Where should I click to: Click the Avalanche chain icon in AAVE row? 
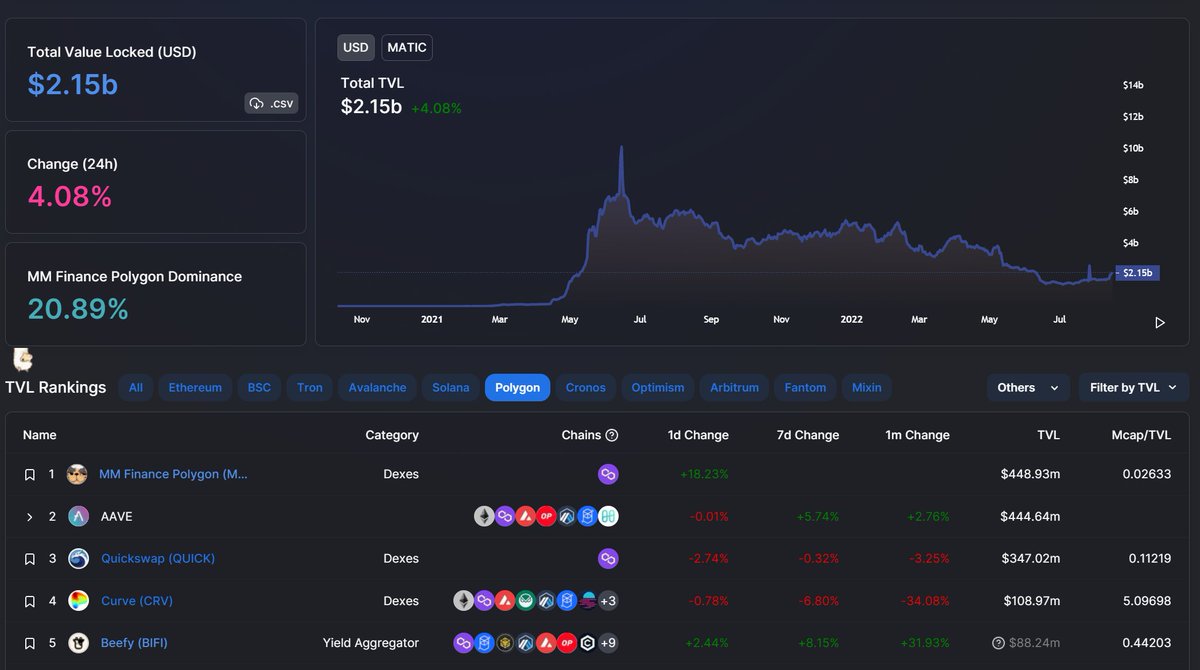[526, 517]
